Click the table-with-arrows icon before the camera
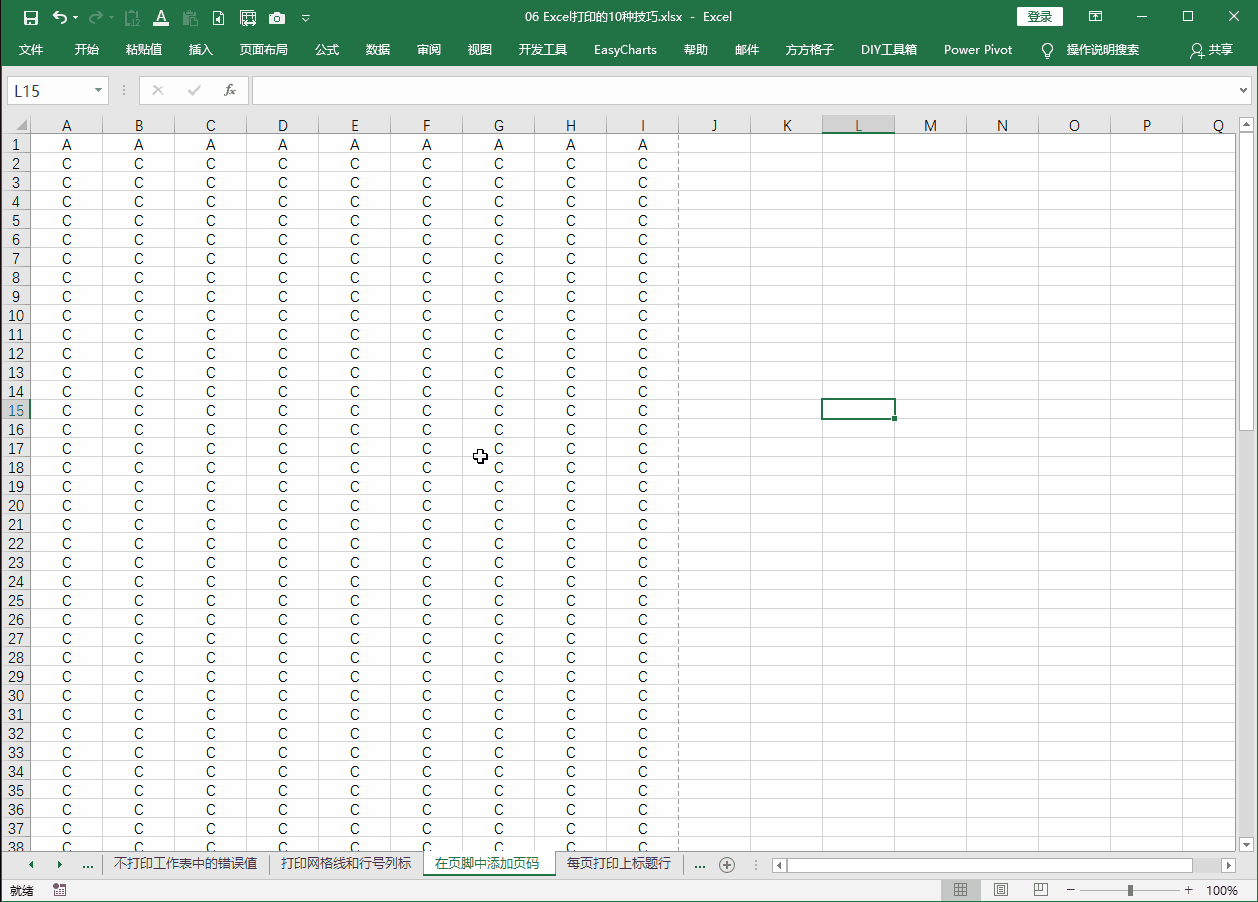The height and width of the screenshot is (902, 1258). coord(248,17)
